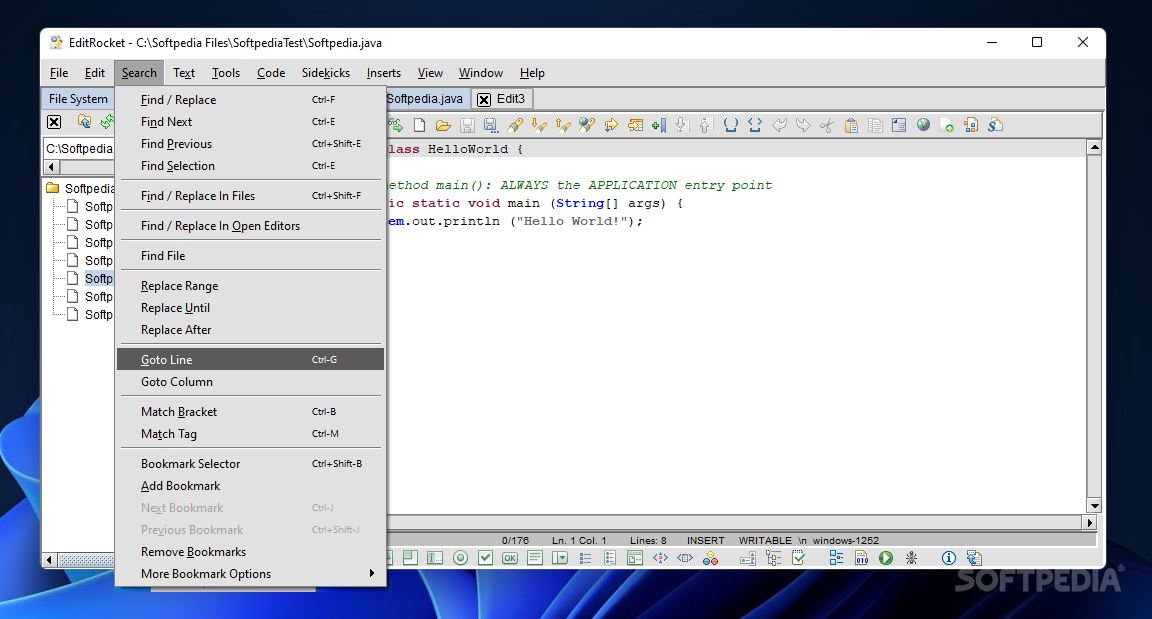Open the Code menu
This screenshot has width=1152, height=619.
pos(270,73)
